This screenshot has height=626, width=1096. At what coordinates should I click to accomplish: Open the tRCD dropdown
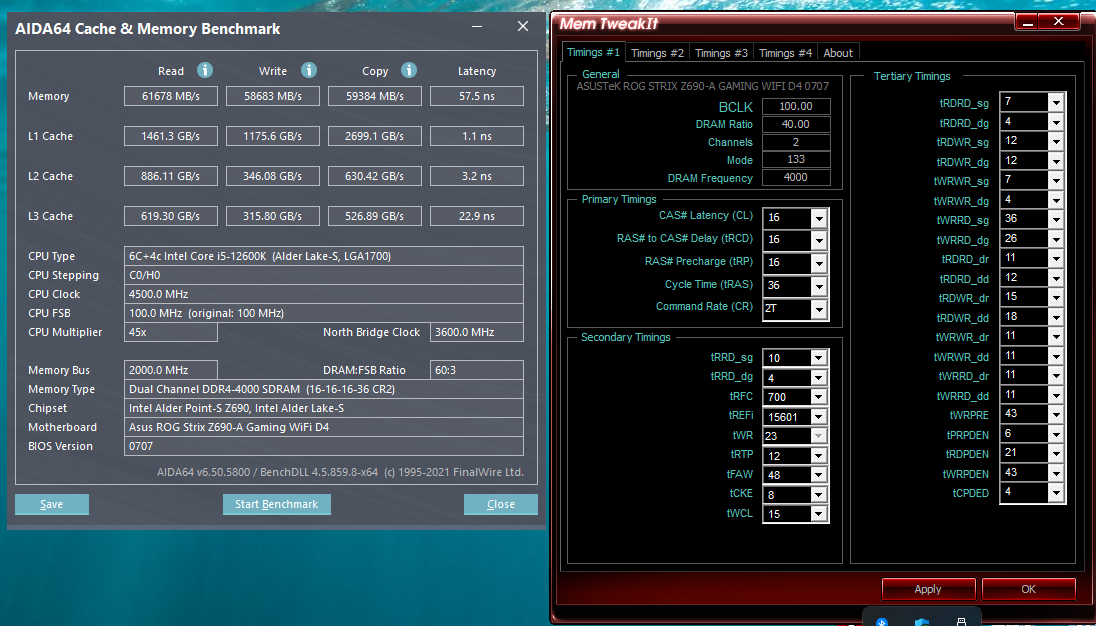[819, 240]
